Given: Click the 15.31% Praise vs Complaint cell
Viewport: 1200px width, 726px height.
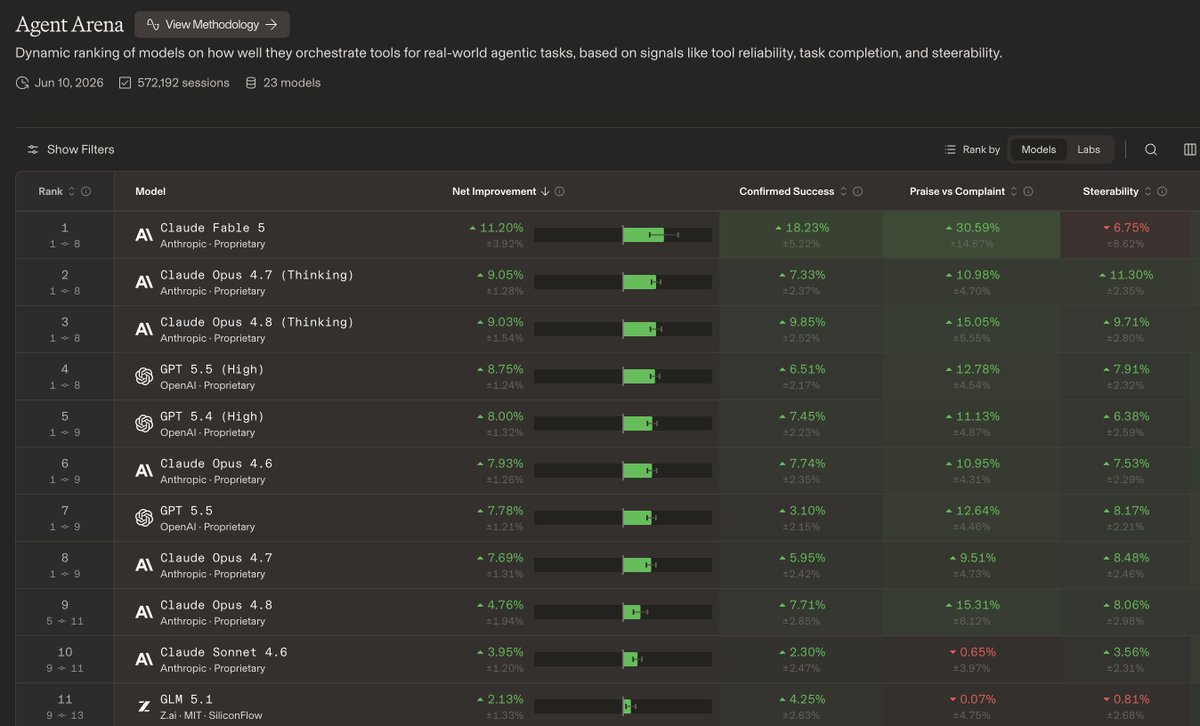Looking at the screenshot, I should tap(971, 612).
